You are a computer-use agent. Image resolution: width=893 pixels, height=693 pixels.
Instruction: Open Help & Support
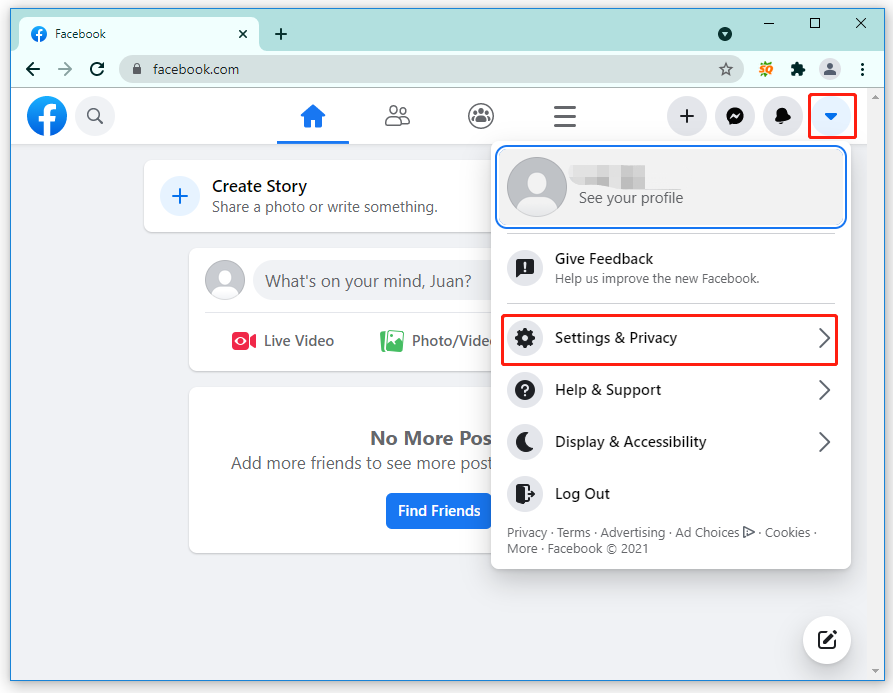pyautogui.click(x=670, y=390)
